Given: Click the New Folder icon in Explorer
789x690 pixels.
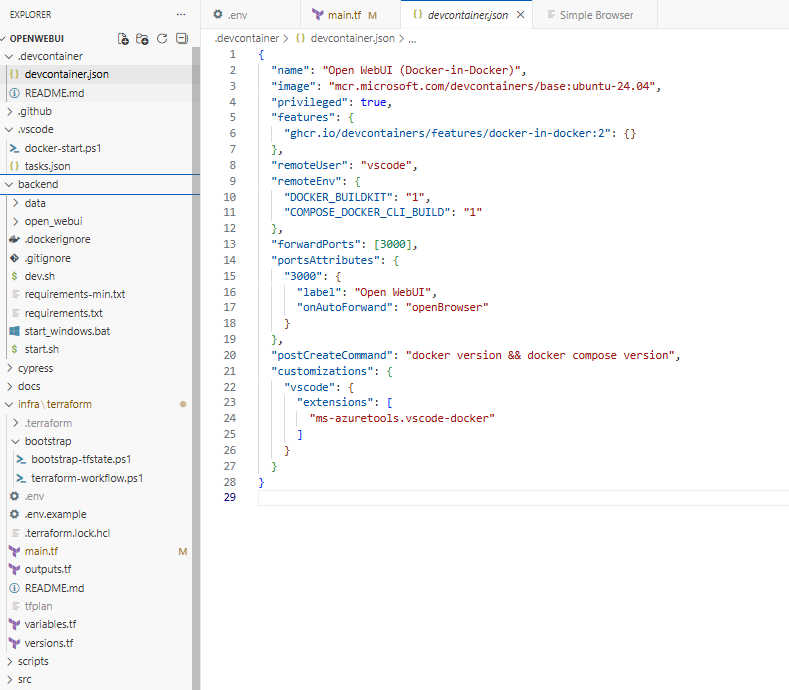Looking at the screenshot, I should pos(142,39).
